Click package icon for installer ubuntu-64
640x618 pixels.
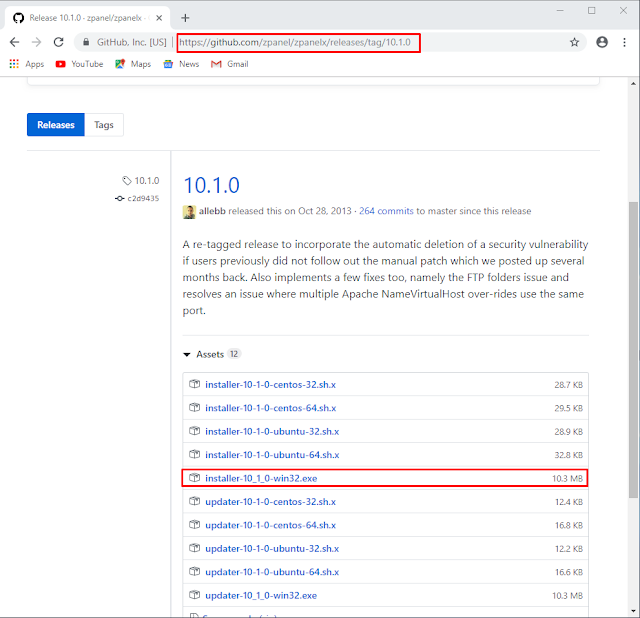pyautogui.click(x=195, y=454)
